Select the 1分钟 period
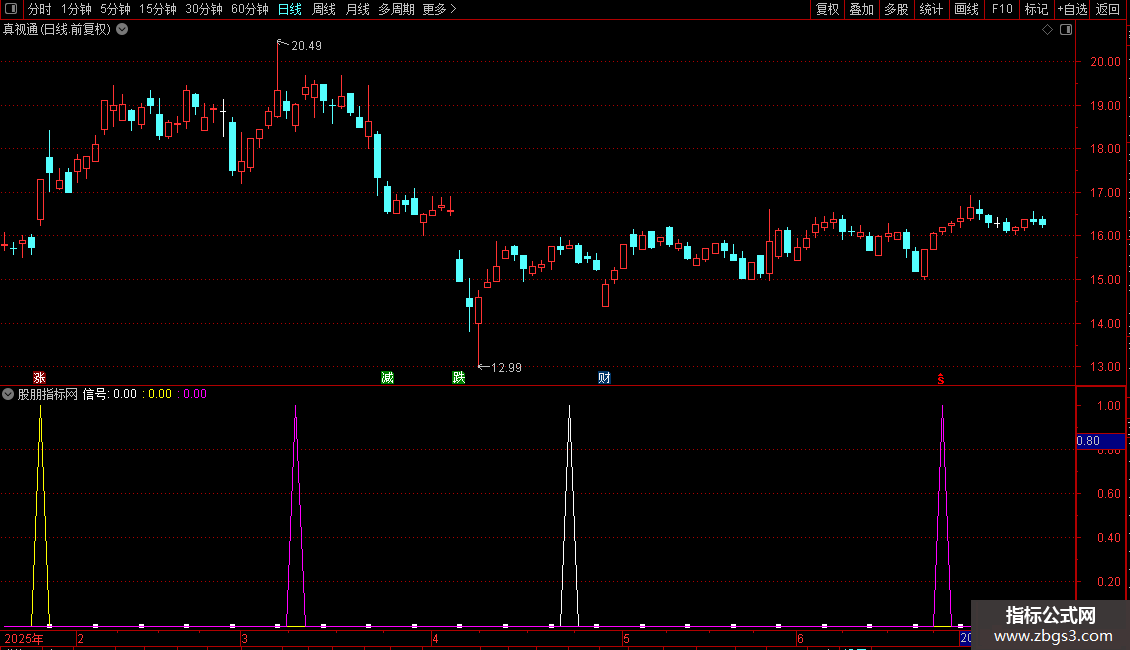1130x650 pixels. [76, 9]
